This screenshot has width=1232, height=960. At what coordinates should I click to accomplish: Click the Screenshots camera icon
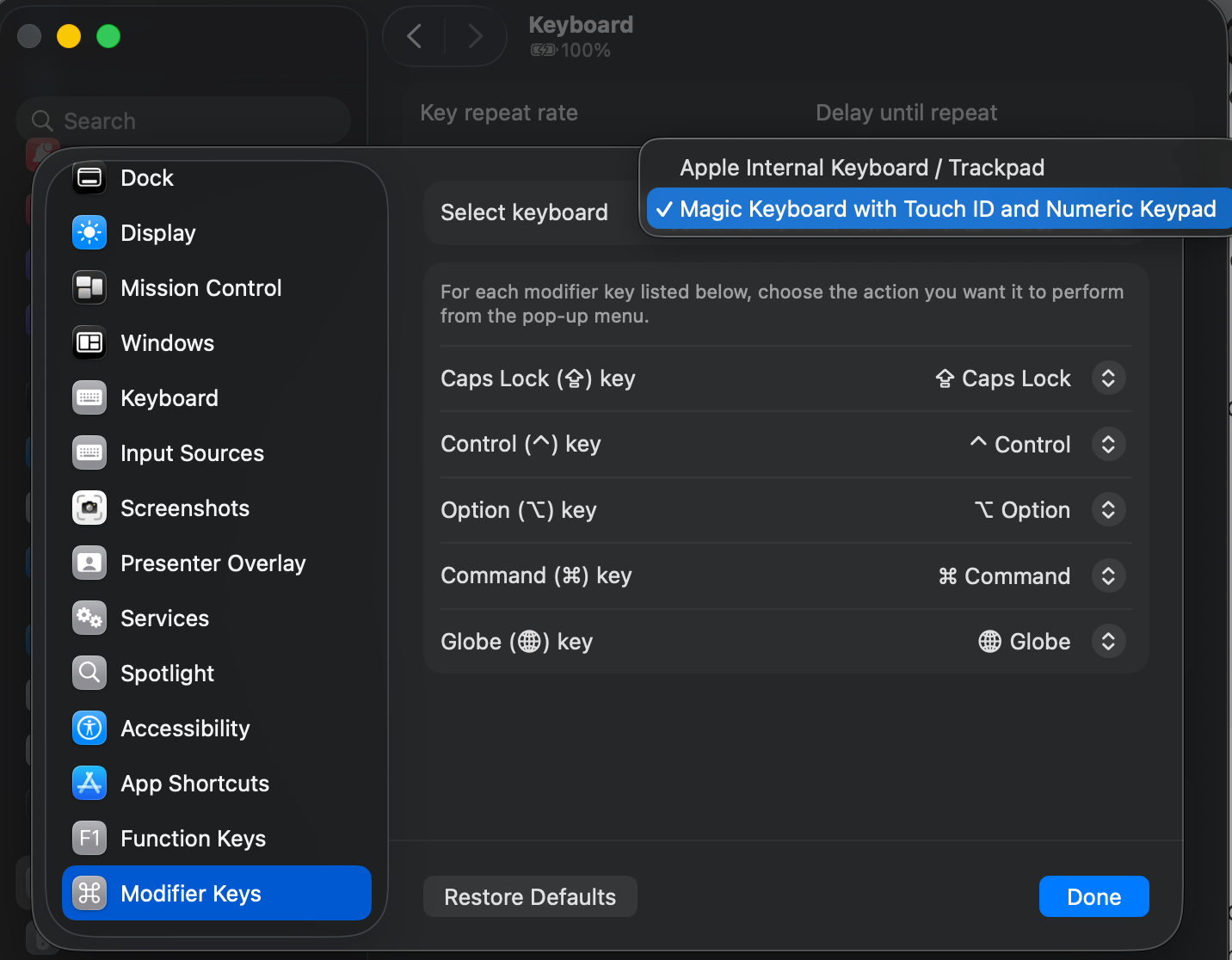(x=89, y=508)
